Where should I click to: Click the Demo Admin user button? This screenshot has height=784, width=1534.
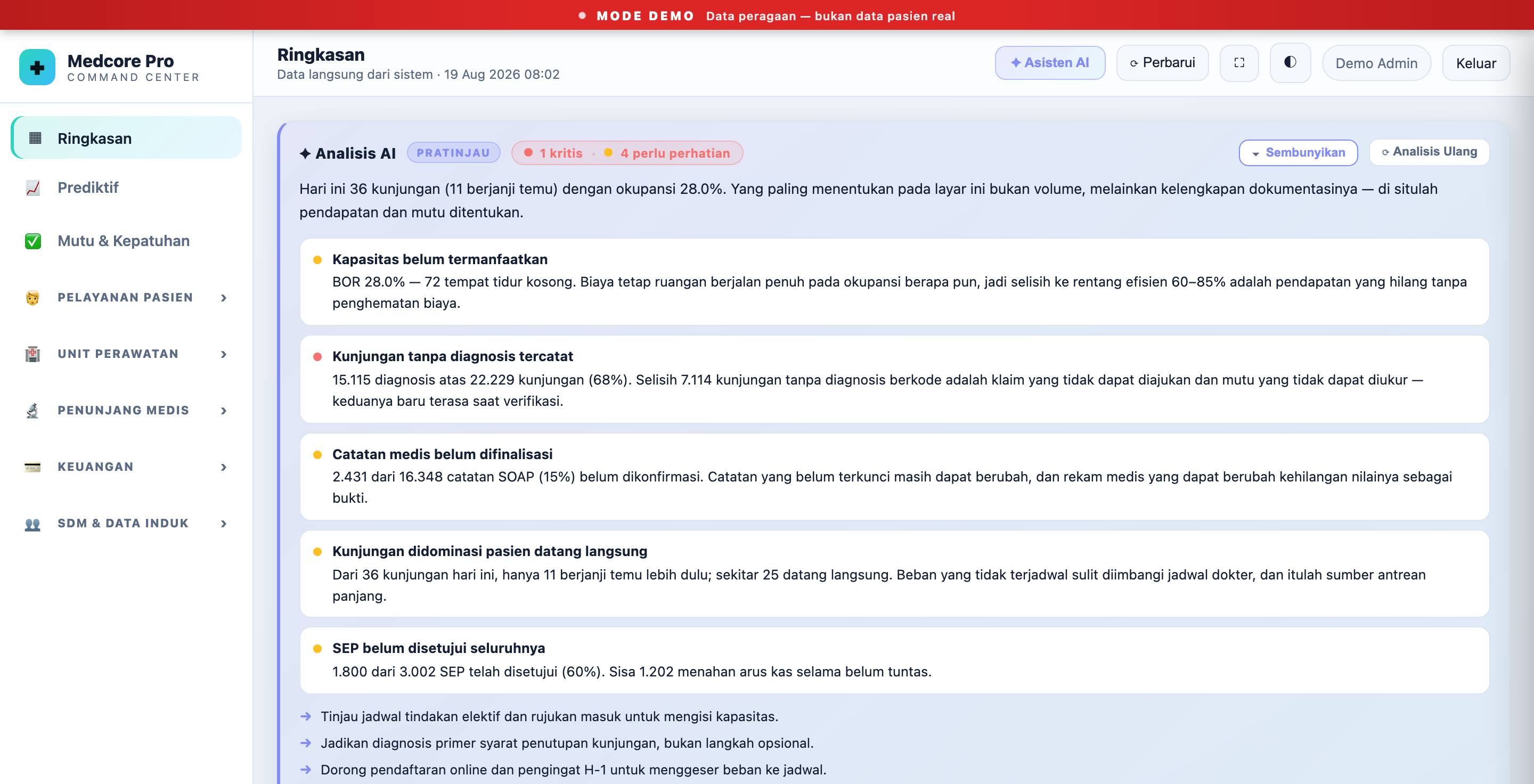coord(1376,63)
